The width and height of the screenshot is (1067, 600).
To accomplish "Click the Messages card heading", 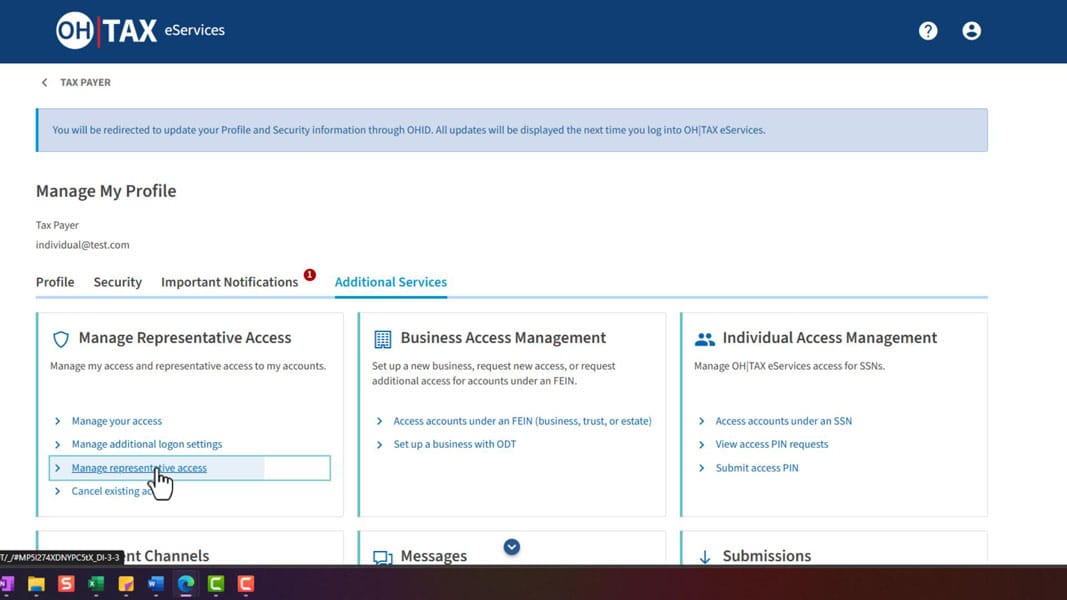I will [433, 556].
